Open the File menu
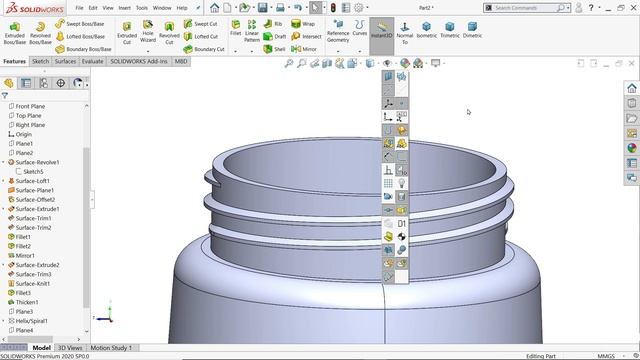Viewport: 640px width, 360px height. point(79,8)
